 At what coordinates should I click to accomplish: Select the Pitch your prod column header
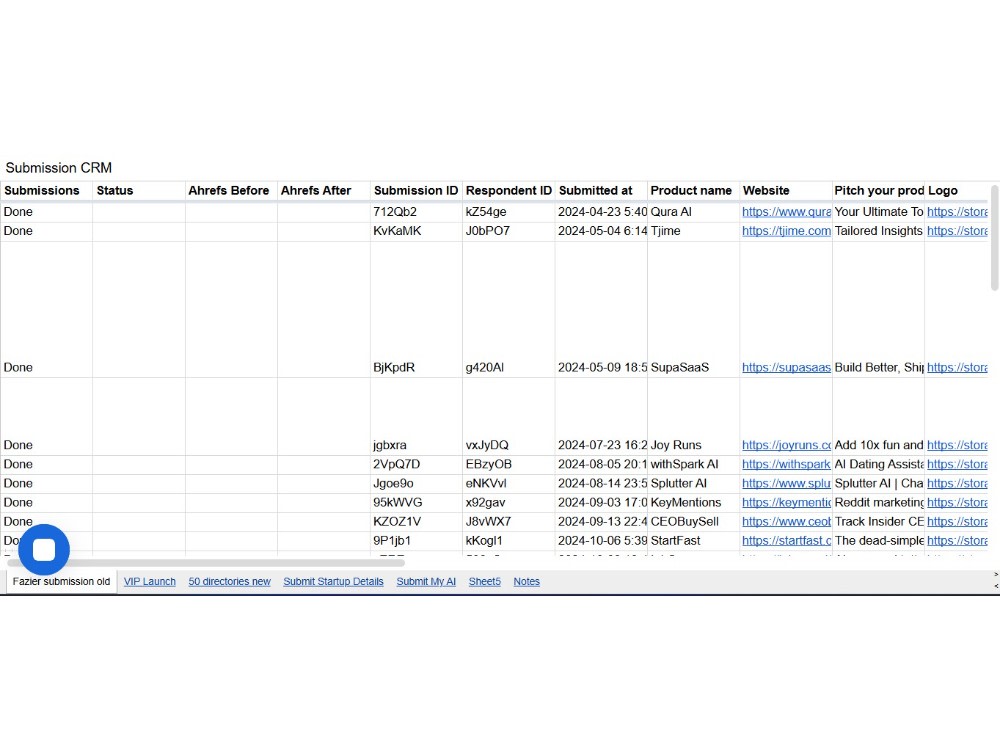[x=879, y=191]
